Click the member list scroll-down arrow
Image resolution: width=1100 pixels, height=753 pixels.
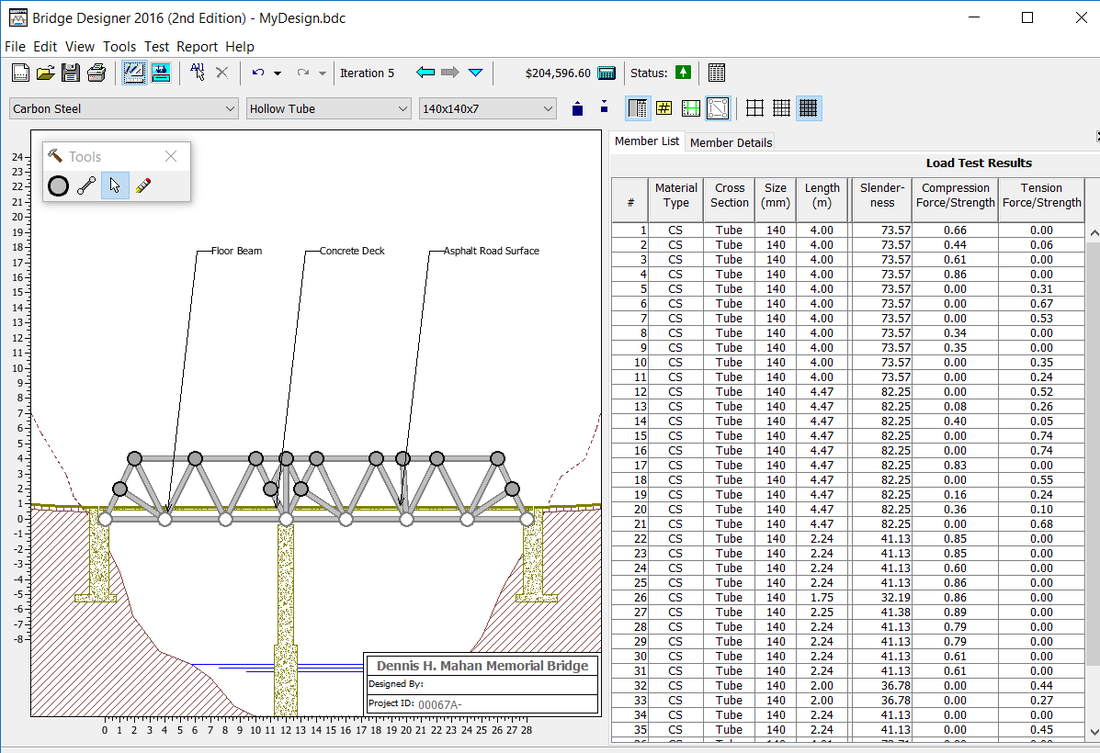pyautogui.click(x=1094, y=732)
